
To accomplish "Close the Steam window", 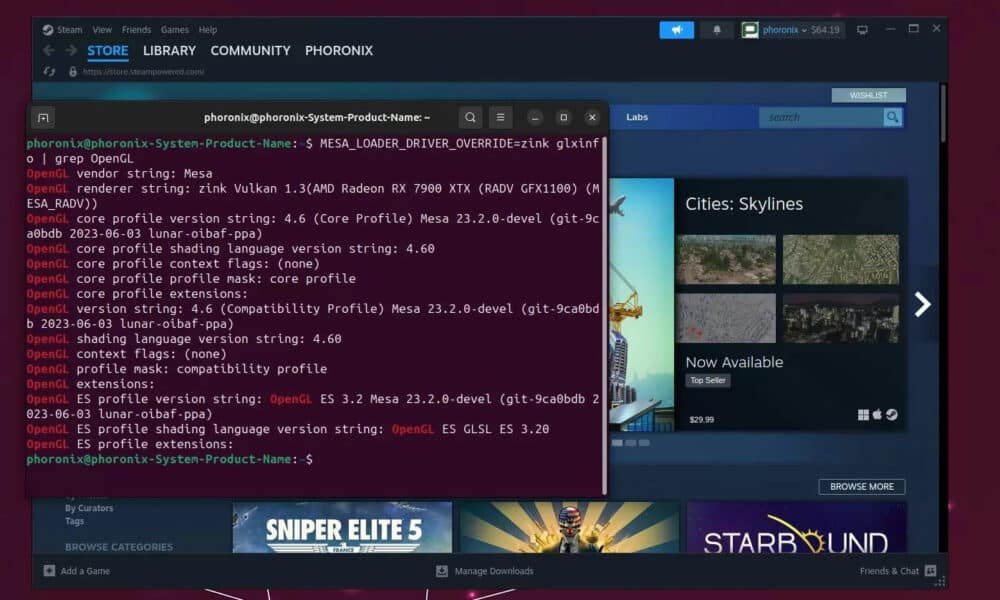I will [936, 29].
